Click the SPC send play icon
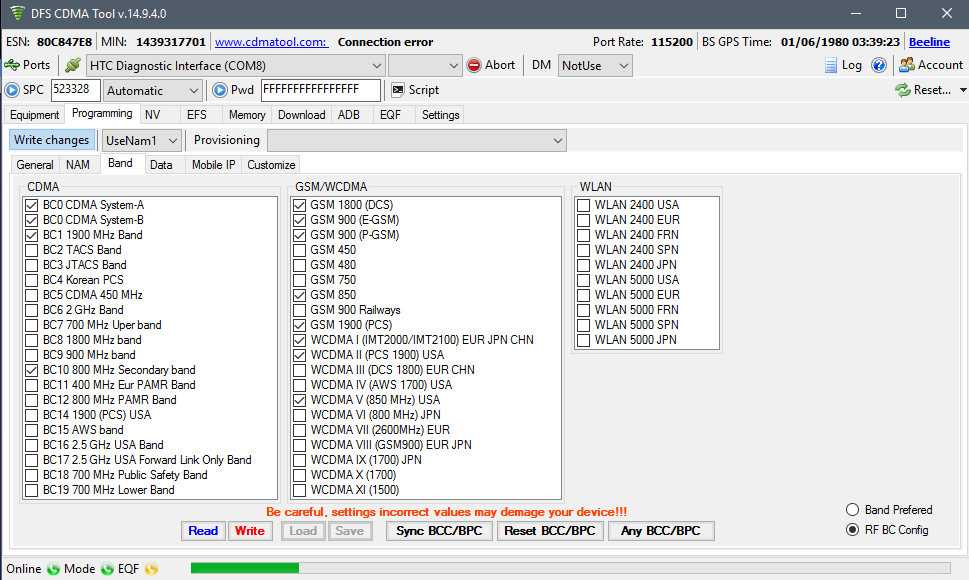The height and width of the screenshot is (580, 969). click(12, 90)
